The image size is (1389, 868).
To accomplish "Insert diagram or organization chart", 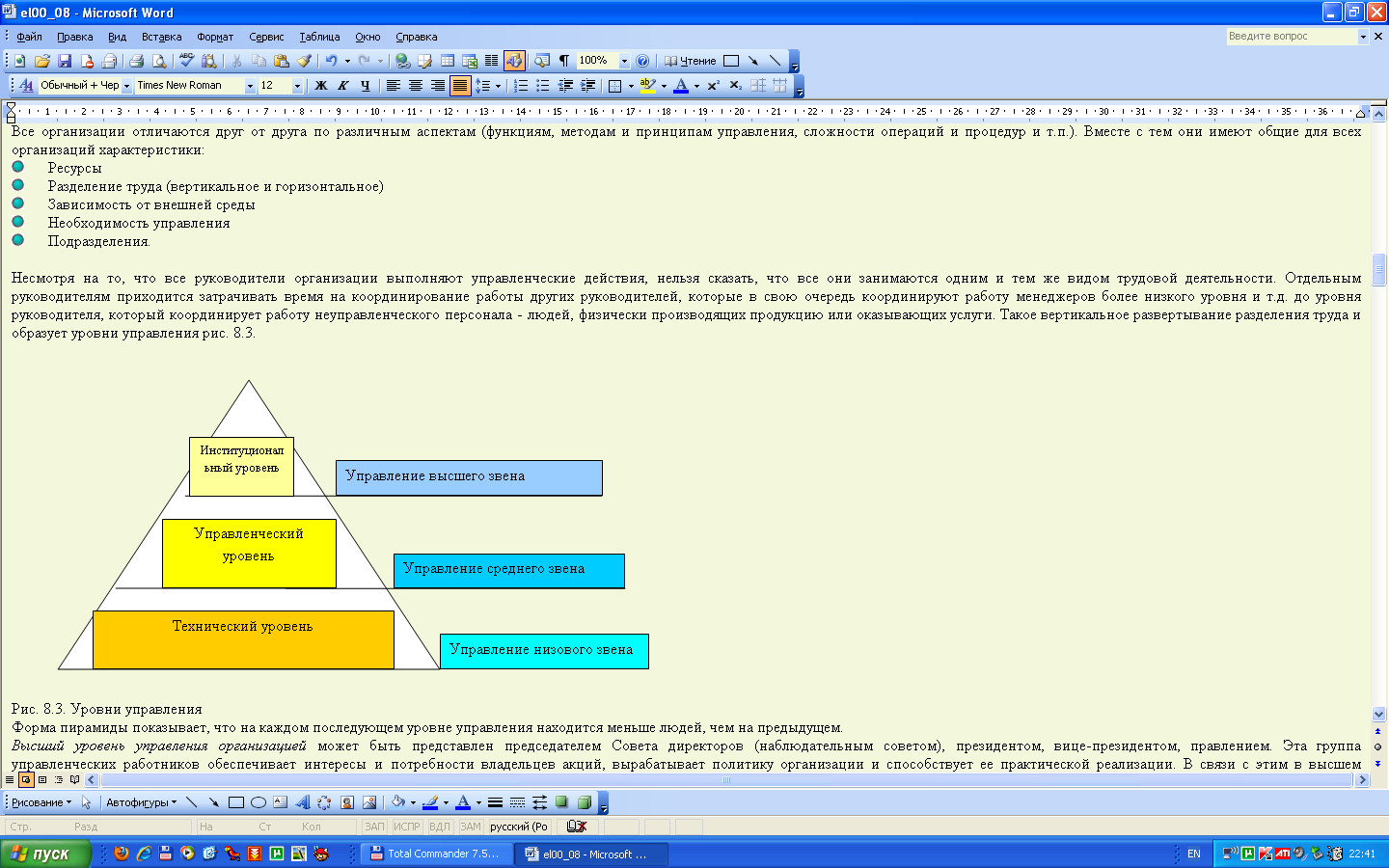I will (x=325, y=802).
